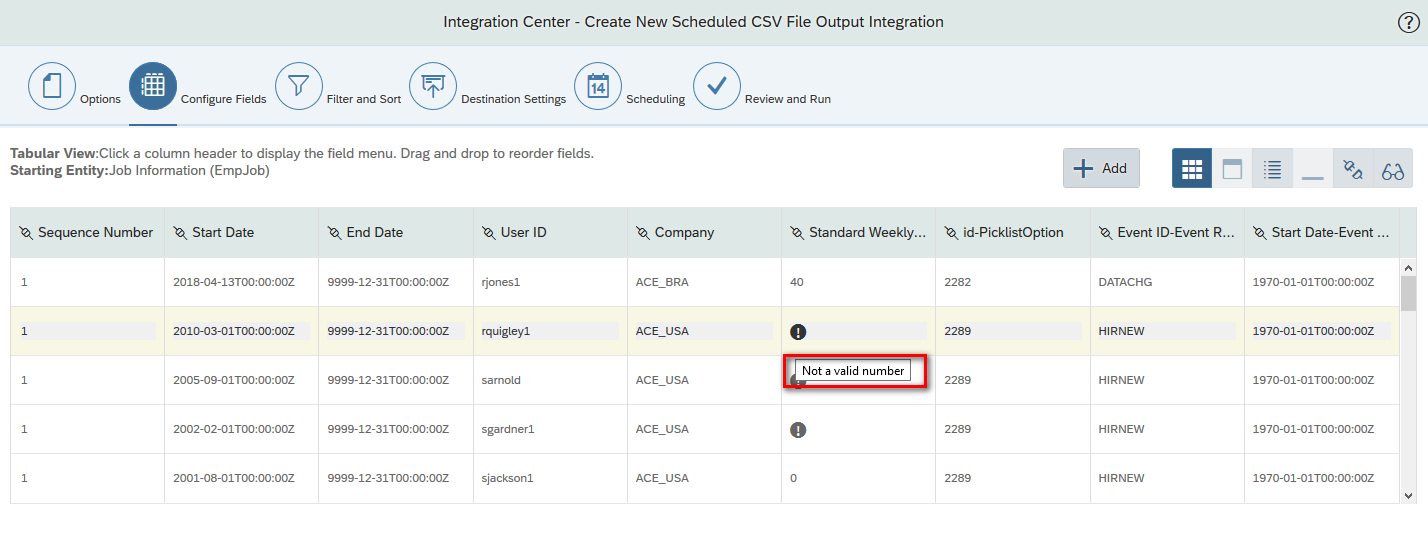Click the Destination Settings step label
This screenshot has width=1428, height=538.
(x=513, y=99)
